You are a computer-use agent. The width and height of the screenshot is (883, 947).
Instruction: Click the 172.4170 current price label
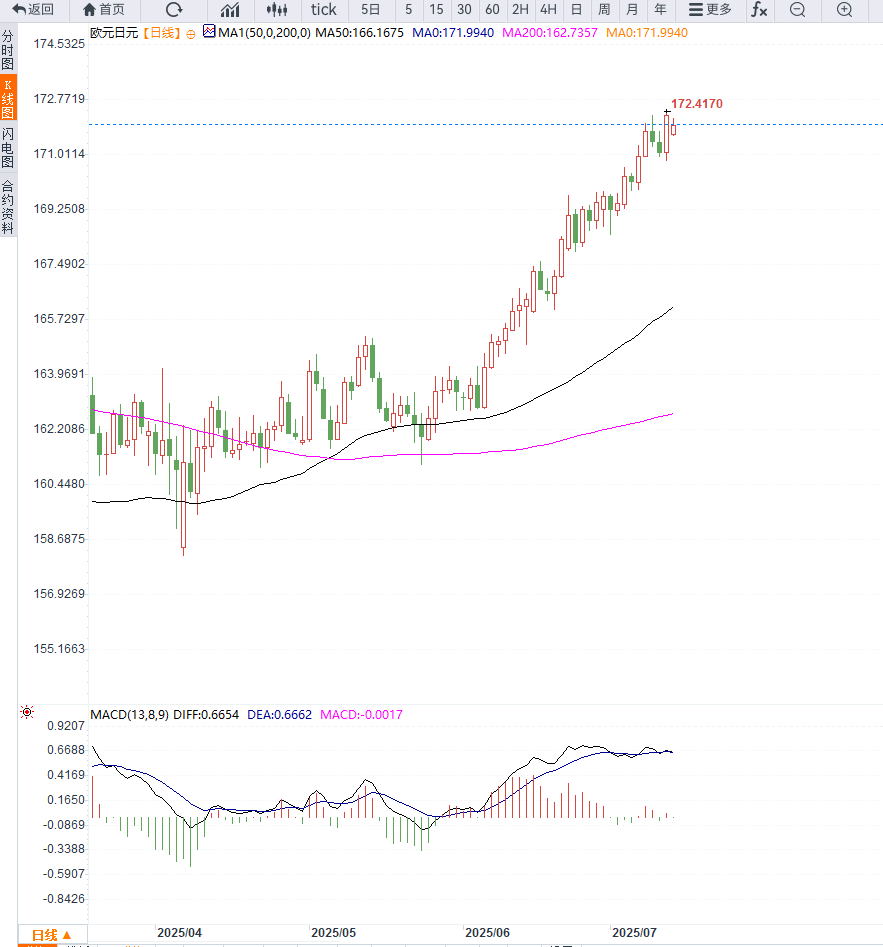coord(696,104)
